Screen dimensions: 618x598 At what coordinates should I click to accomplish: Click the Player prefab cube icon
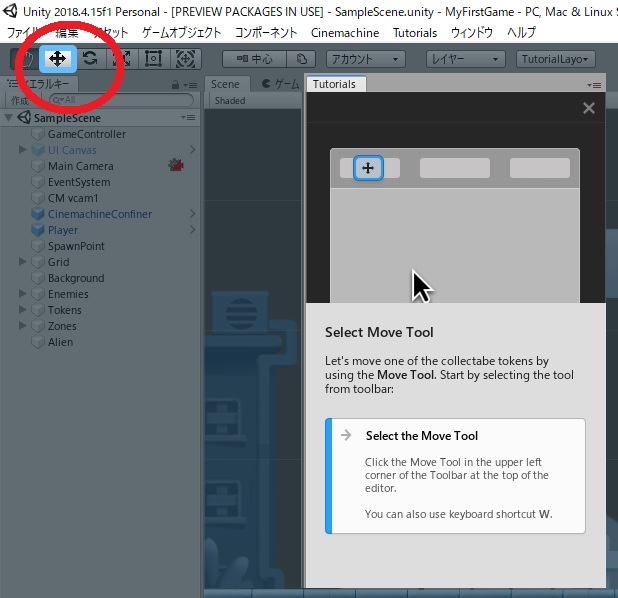click(x=38, y=230)
